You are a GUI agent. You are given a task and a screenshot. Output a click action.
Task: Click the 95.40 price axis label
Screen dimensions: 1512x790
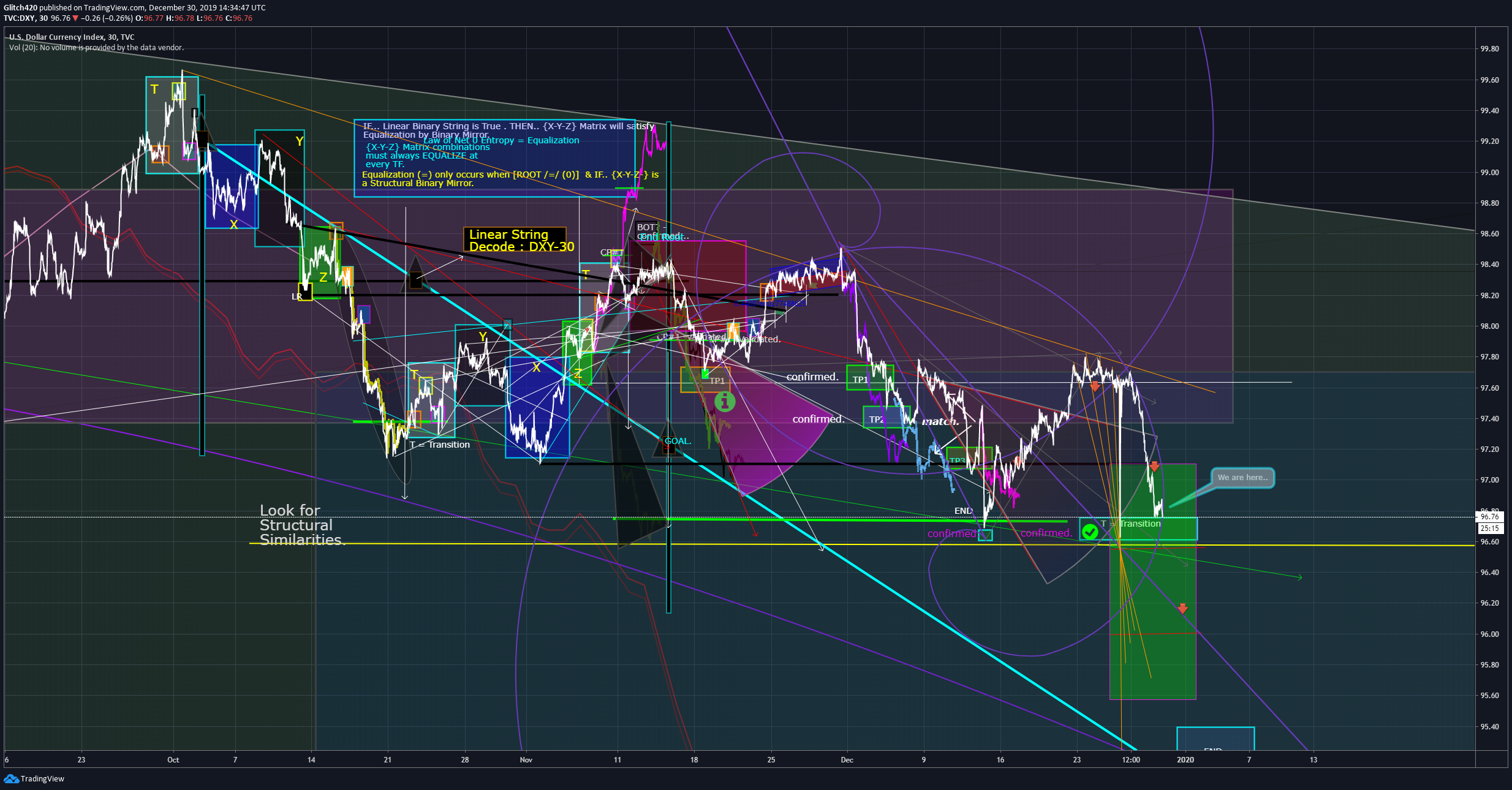coord(1489,726)
